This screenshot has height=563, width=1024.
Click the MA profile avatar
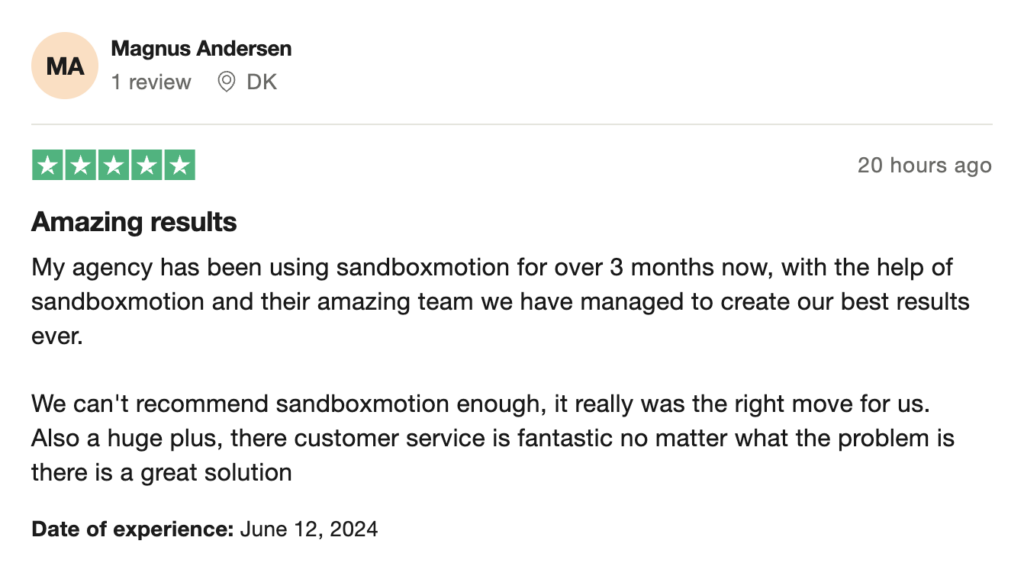(65, 66)
